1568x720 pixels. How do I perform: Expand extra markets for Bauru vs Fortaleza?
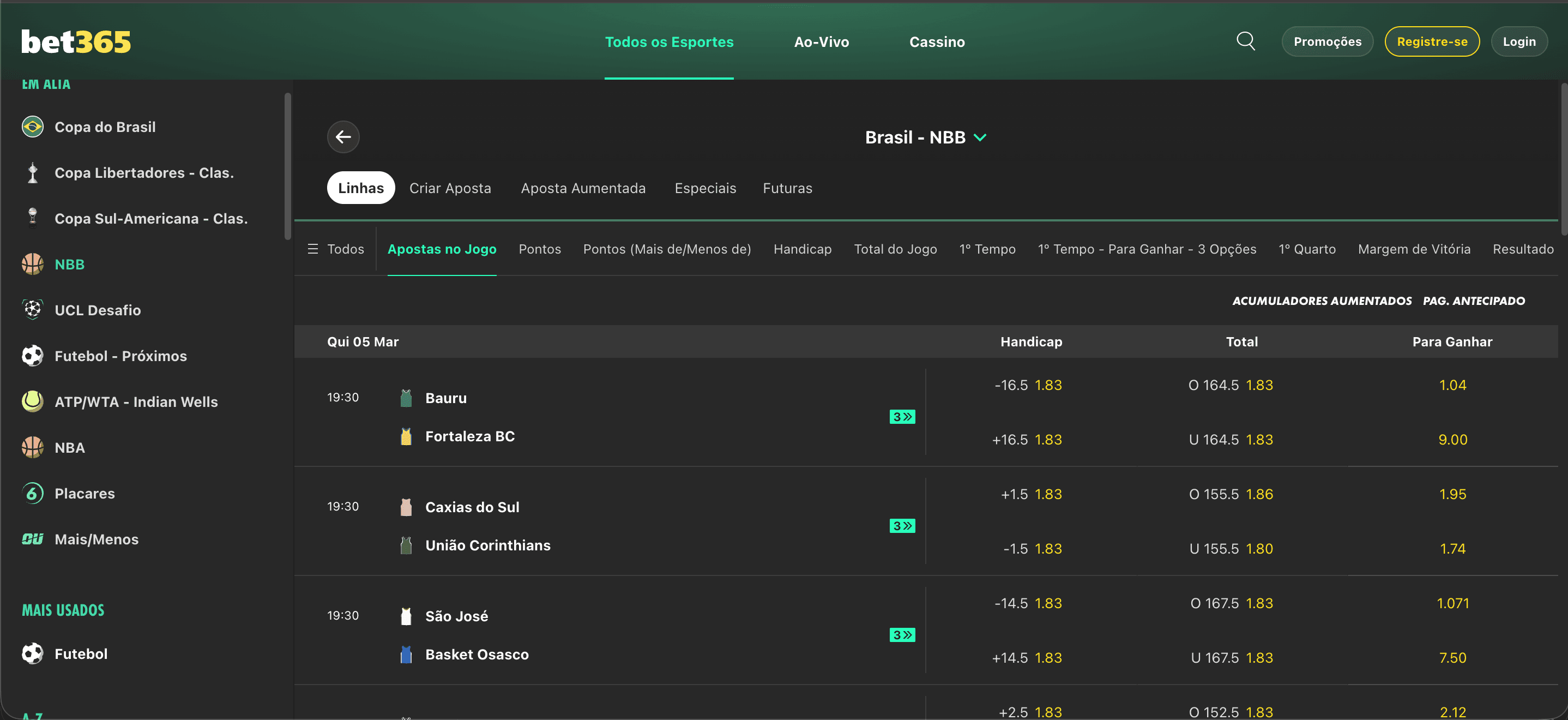point(901,417)
